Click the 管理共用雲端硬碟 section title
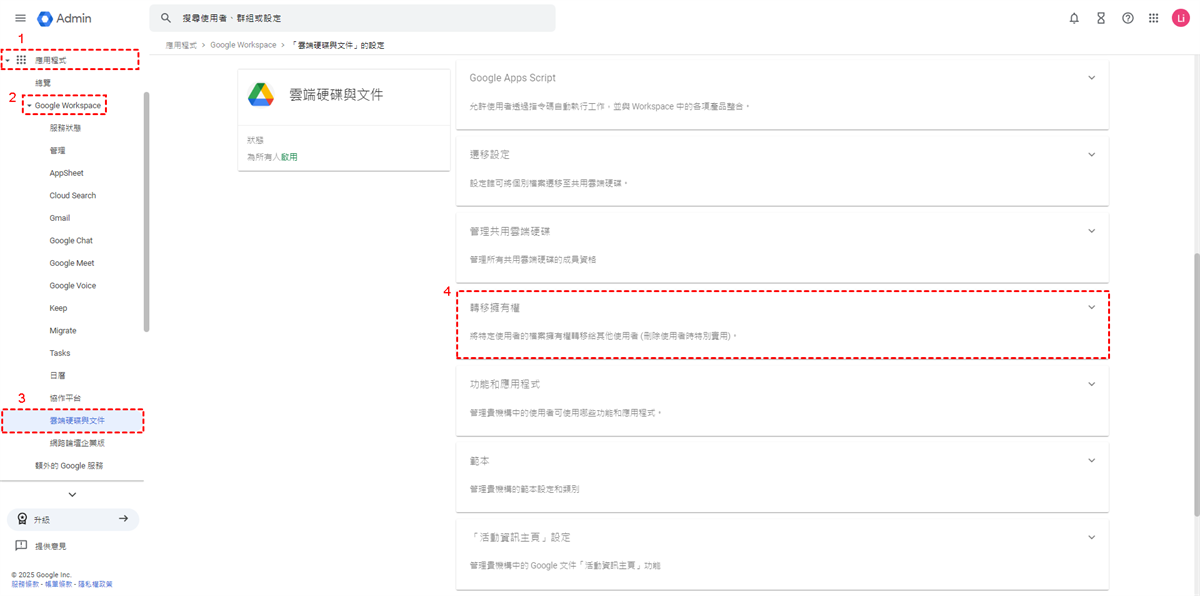 [x=509, y=231]
